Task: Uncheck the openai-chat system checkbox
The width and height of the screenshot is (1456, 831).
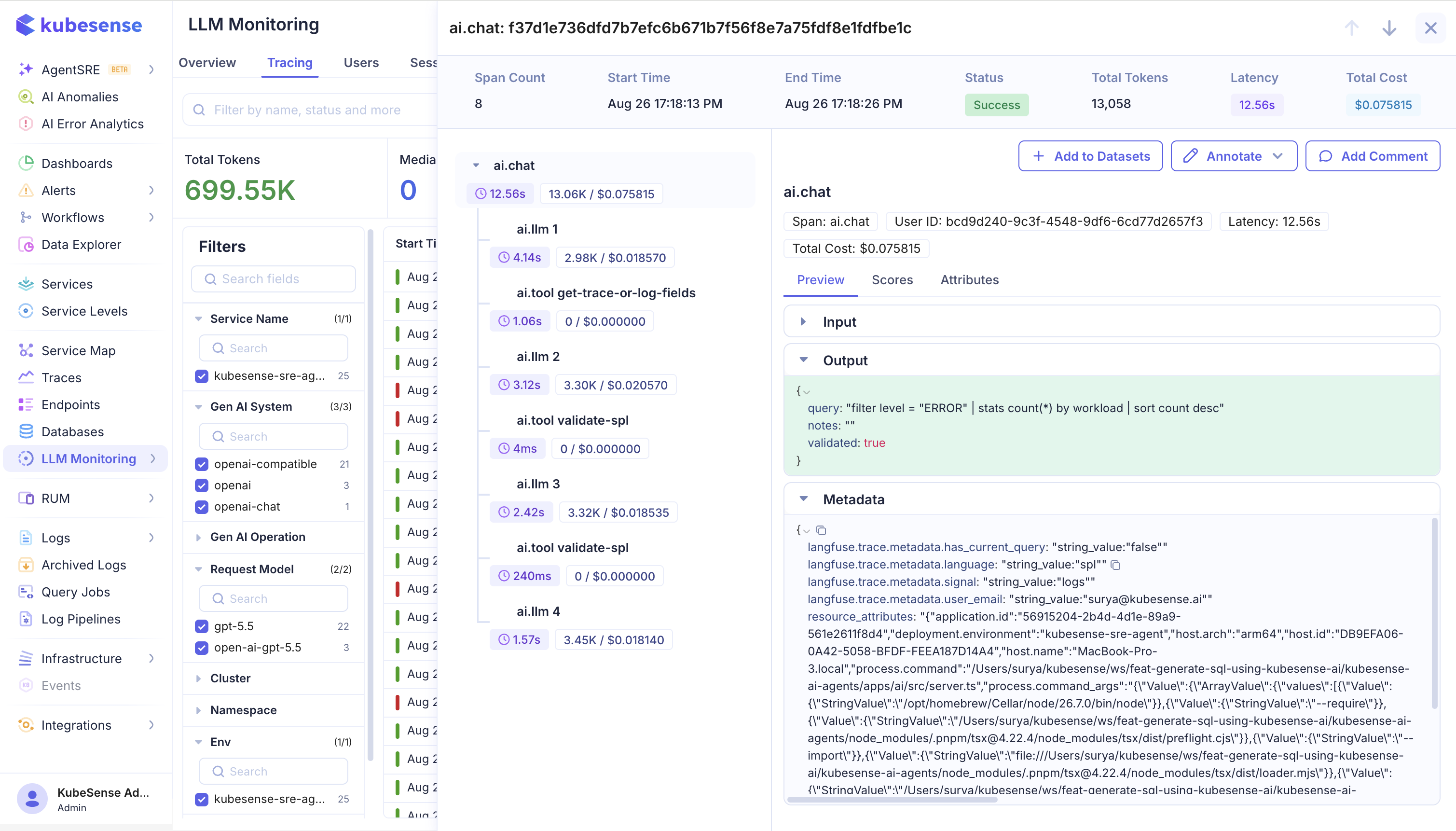Action: coord(201,506)
